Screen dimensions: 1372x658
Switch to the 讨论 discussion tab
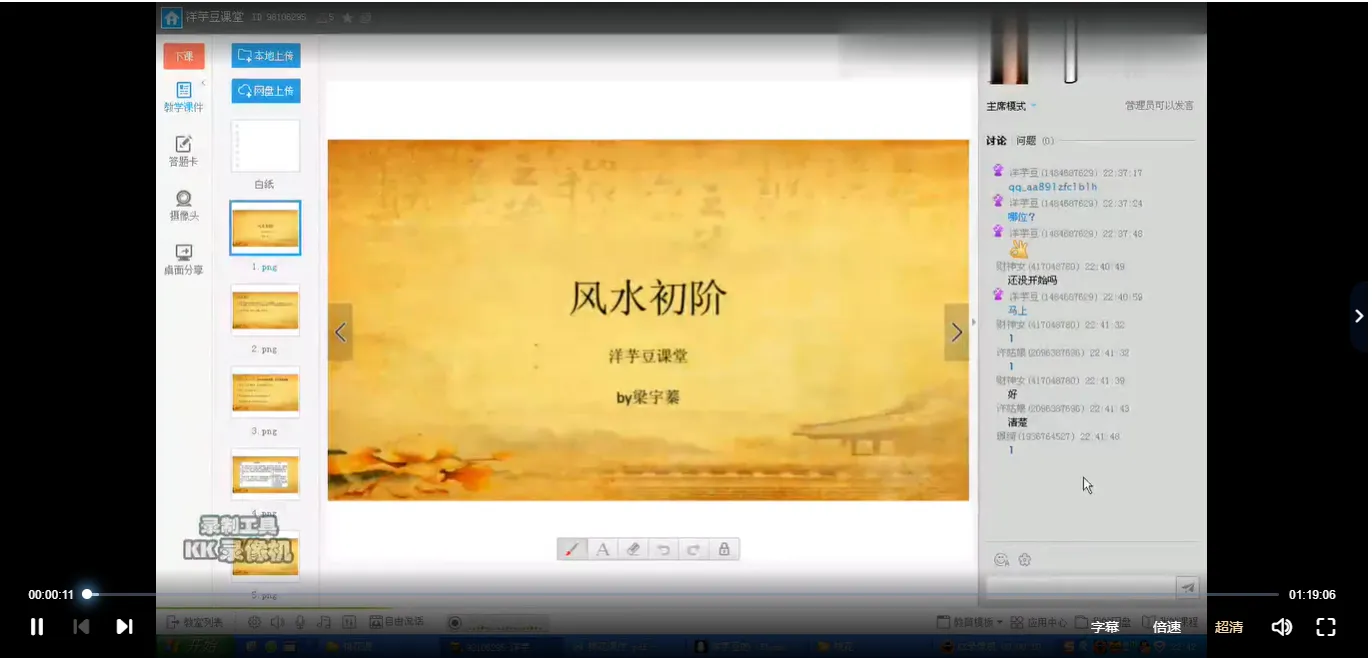pos(996,141)
